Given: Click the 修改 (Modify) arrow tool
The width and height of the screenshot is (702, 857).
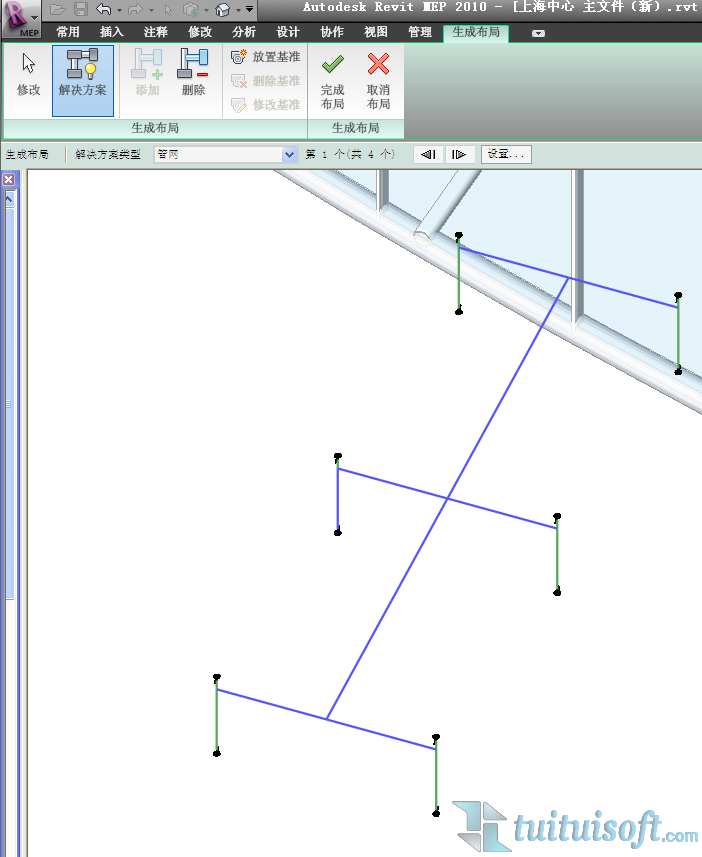Looking at the screenshot, I should click(28, 75).
